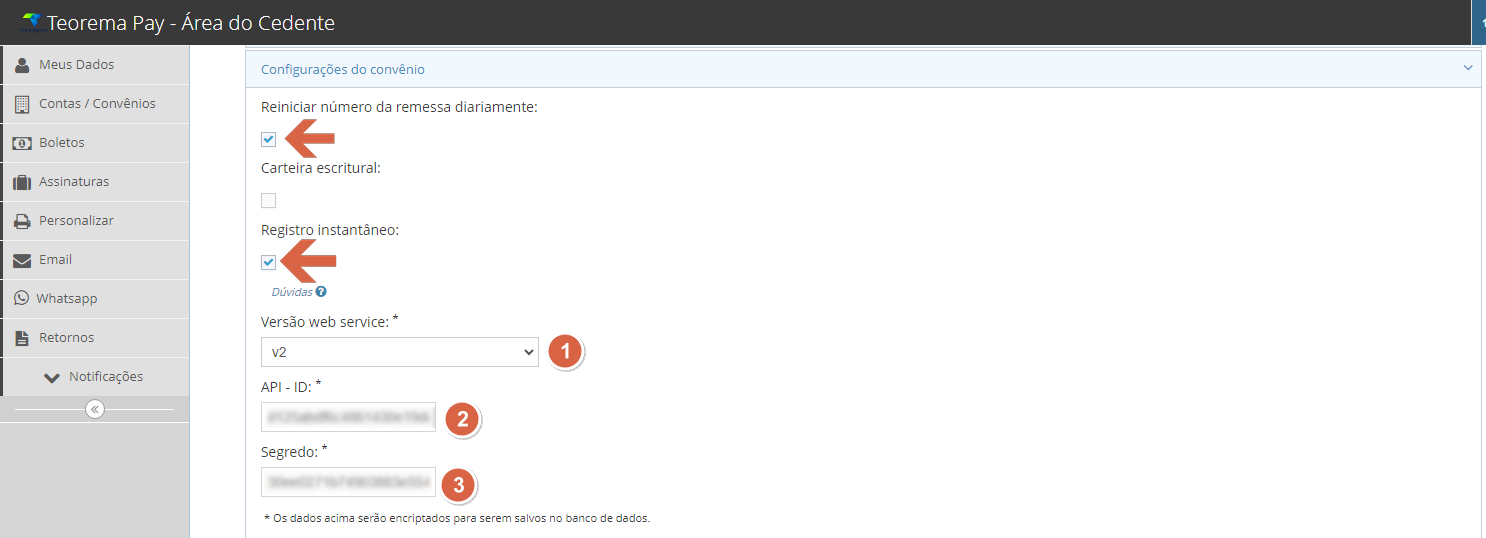
Task: Click the Configurações do convênio header title
Action: (343, 70)
